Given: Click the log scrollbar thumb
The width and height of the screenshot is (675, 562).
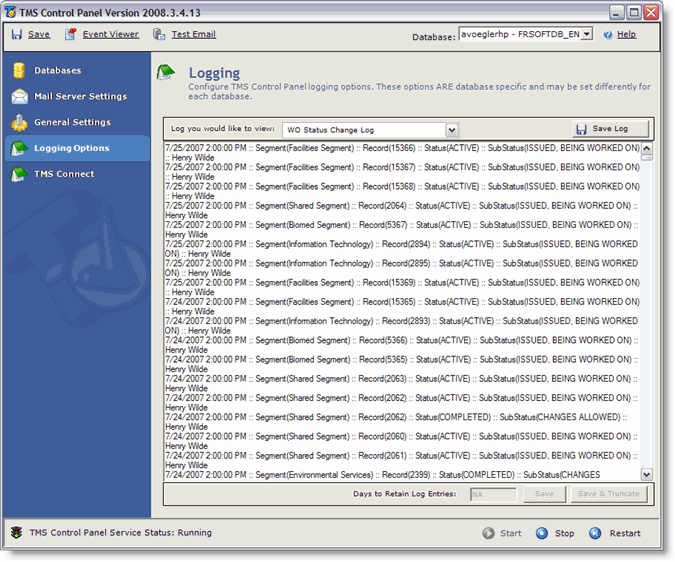Looking at the screenshot, I should (647, 157).
